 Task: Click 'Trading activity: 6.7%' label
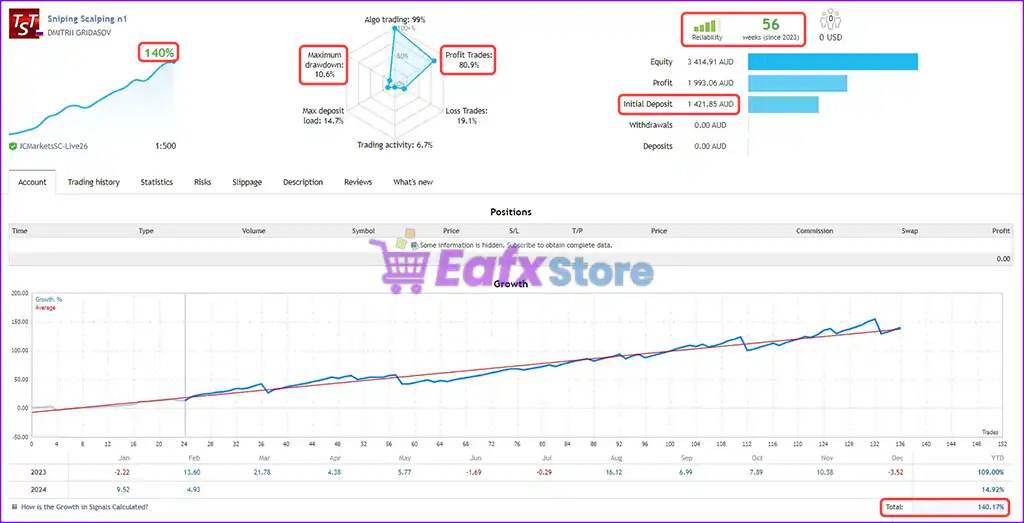394,145
